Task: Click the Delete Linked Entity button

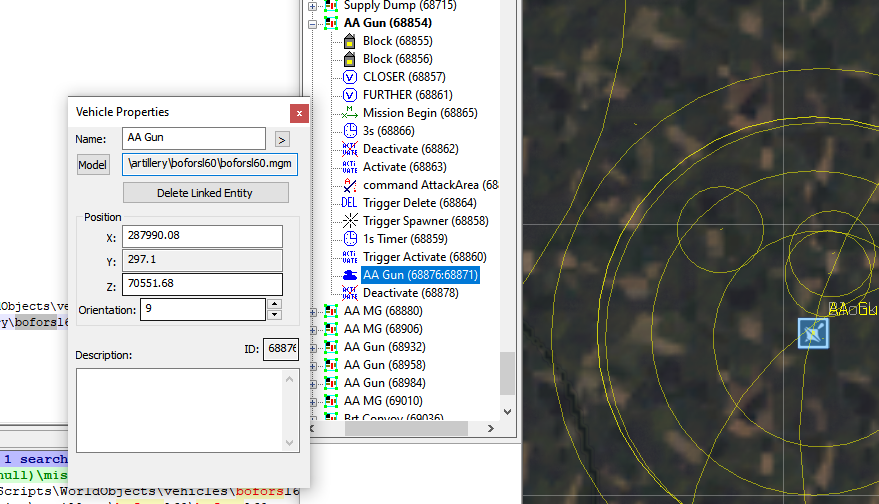Action: 205,193
